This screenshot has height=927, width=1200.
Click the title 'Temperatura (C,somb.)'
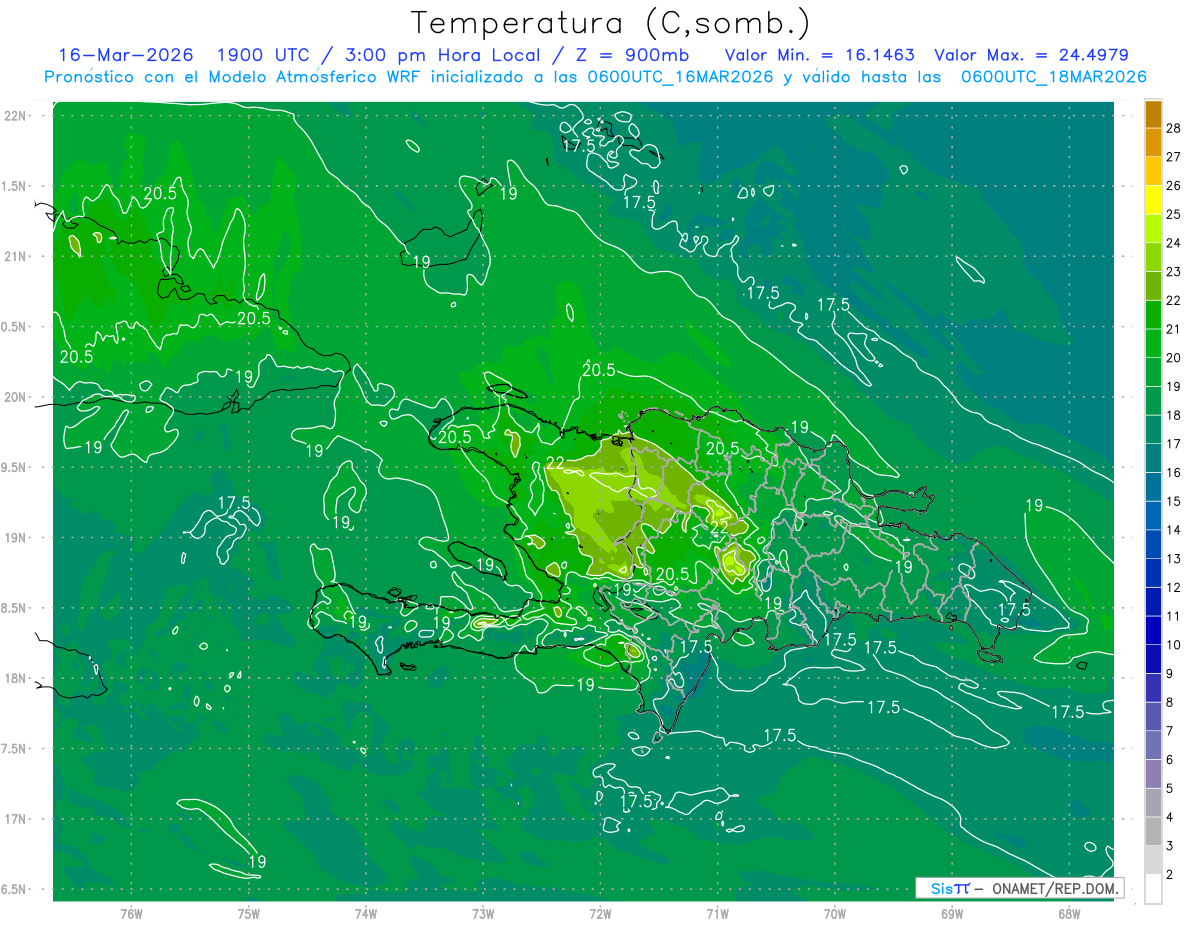click(x=610, y=22)
